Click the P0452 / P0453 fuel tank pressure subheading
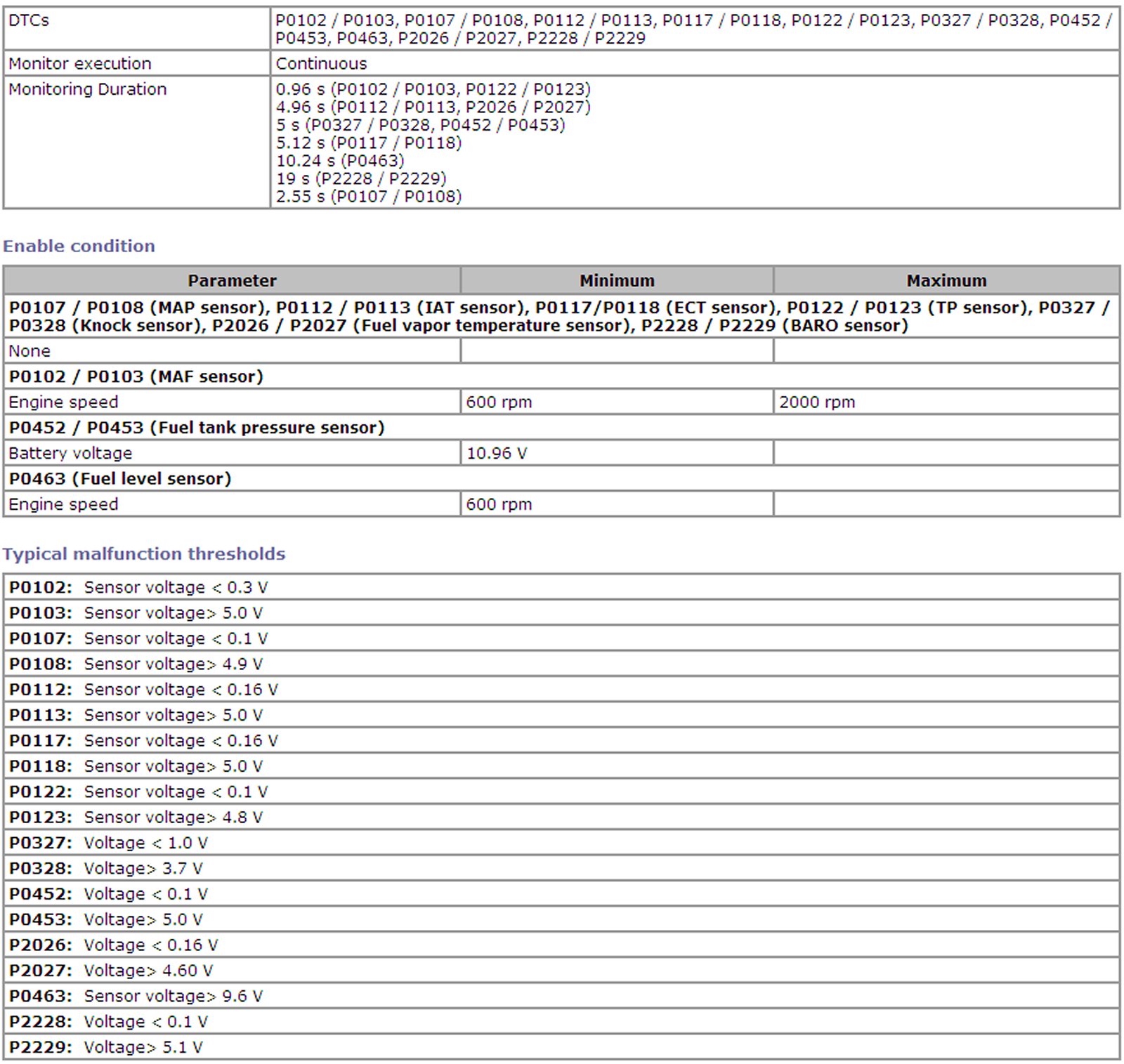Viewport: 1124px width, 1064px height. (197, 428)
